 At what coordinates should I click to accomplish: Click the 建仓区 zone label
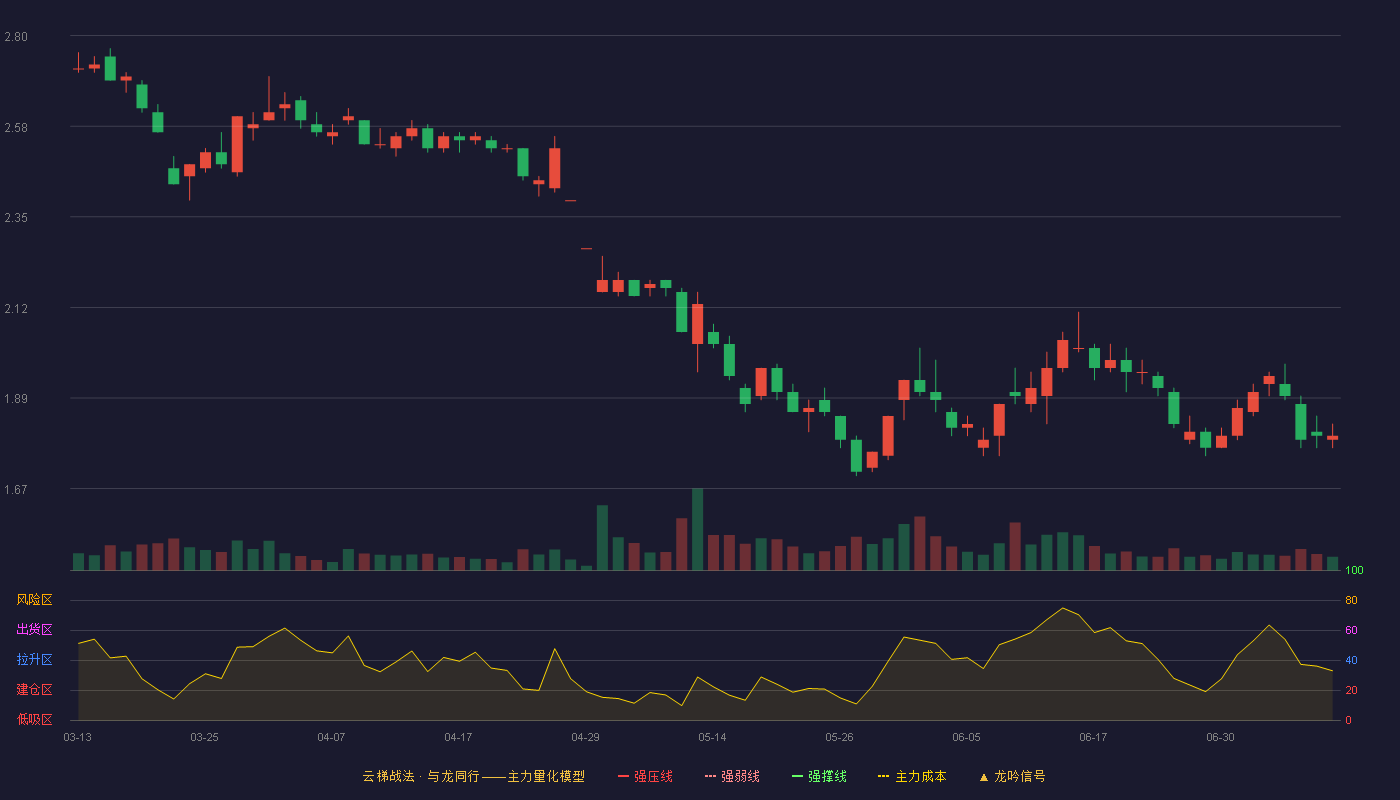(34, 690)
